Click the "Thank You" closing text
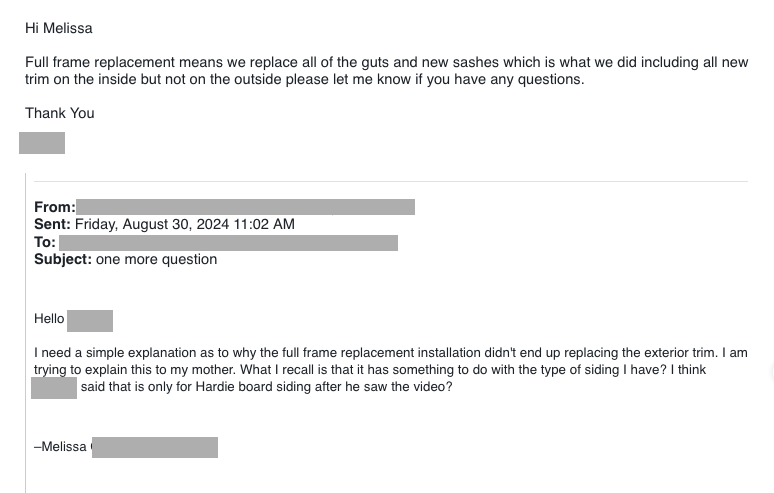The image size is (774, 493). [x=60, y=113]
